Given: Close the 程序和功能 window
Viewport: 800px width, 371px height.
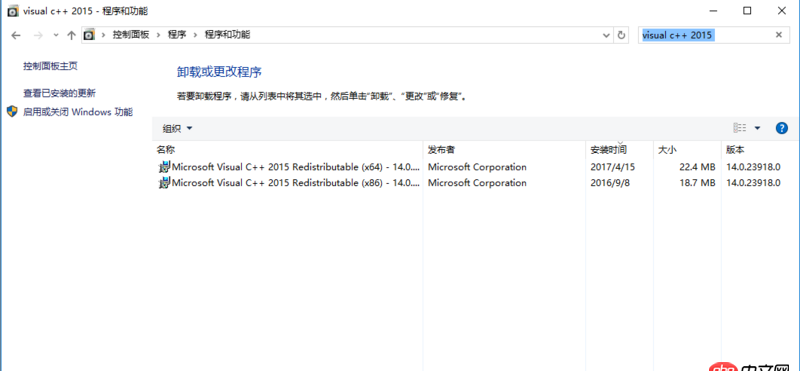Looking at the screenshot, I should tap(782, 11).
